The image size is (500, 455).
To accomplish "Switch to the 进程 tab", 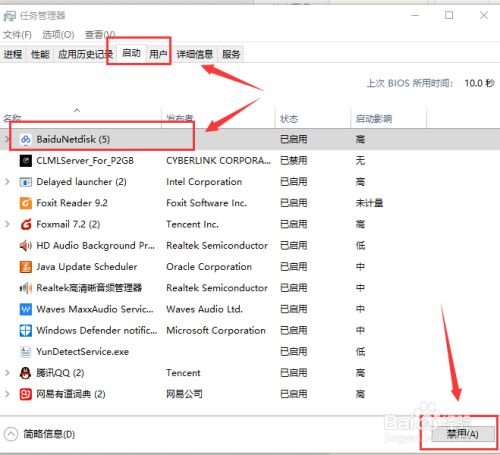I will coord(13,54).
